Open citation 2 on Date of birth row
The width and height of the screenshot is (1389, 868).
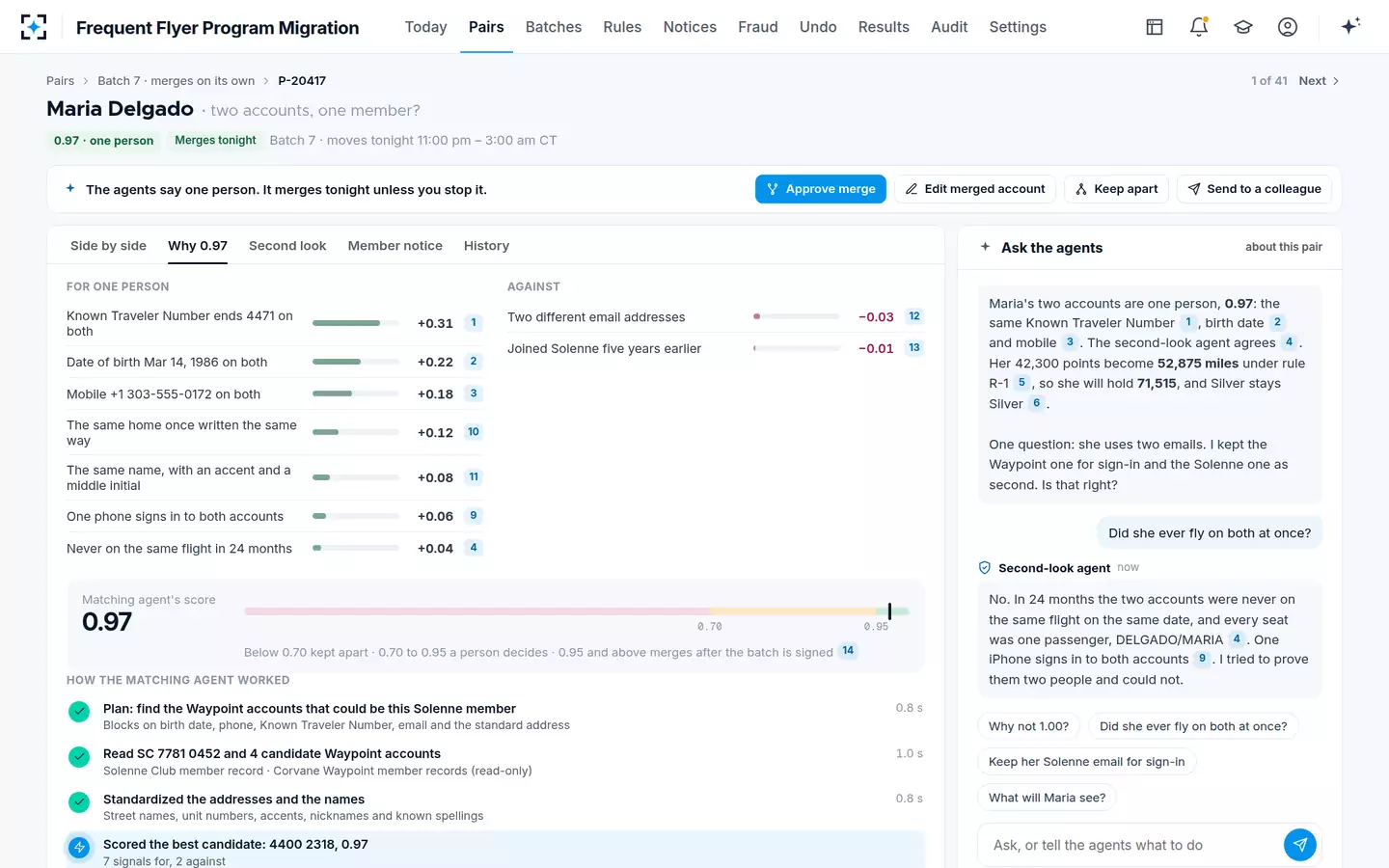pos(474,362)
